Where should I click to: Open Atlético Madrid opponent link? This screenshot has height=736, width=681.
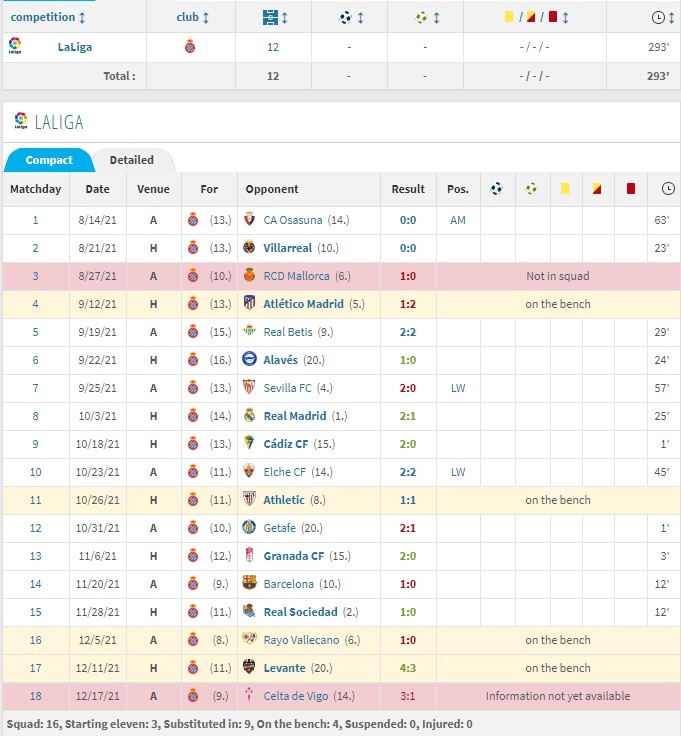(303, 304)
